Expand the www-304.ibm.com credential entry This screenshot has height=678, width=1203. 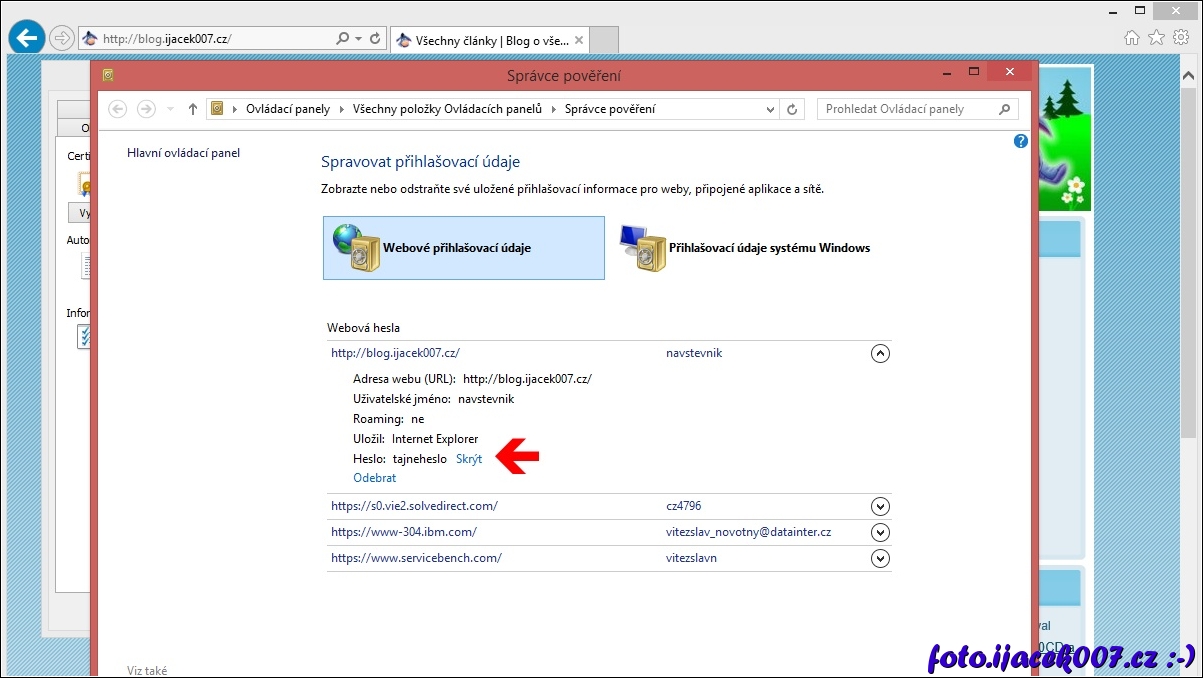pos(880,532)
